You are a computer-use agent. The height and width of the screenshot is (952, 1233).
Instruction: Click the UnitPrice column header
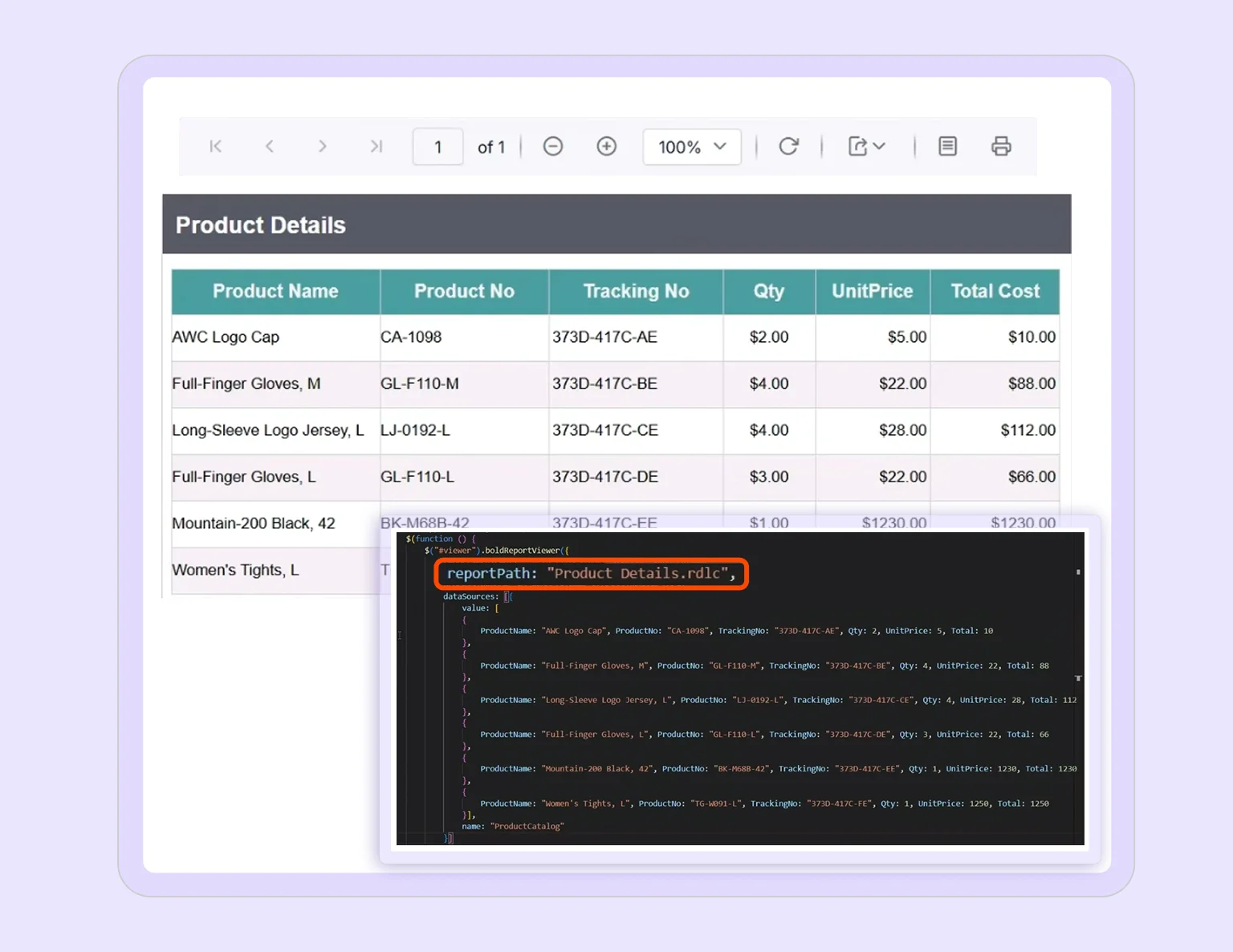pos(873,291)
